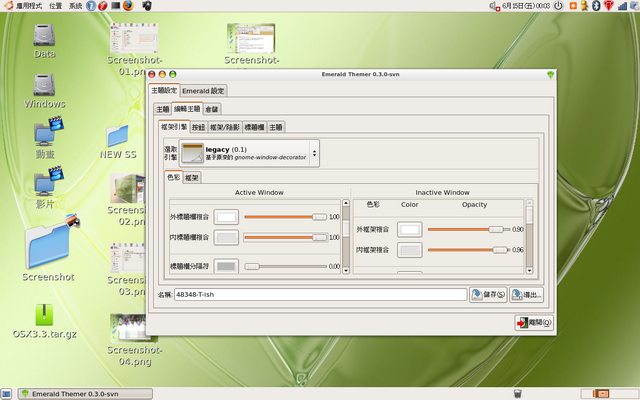
Task: Launch the red round panel launcher icon
Action: [102, 6]
